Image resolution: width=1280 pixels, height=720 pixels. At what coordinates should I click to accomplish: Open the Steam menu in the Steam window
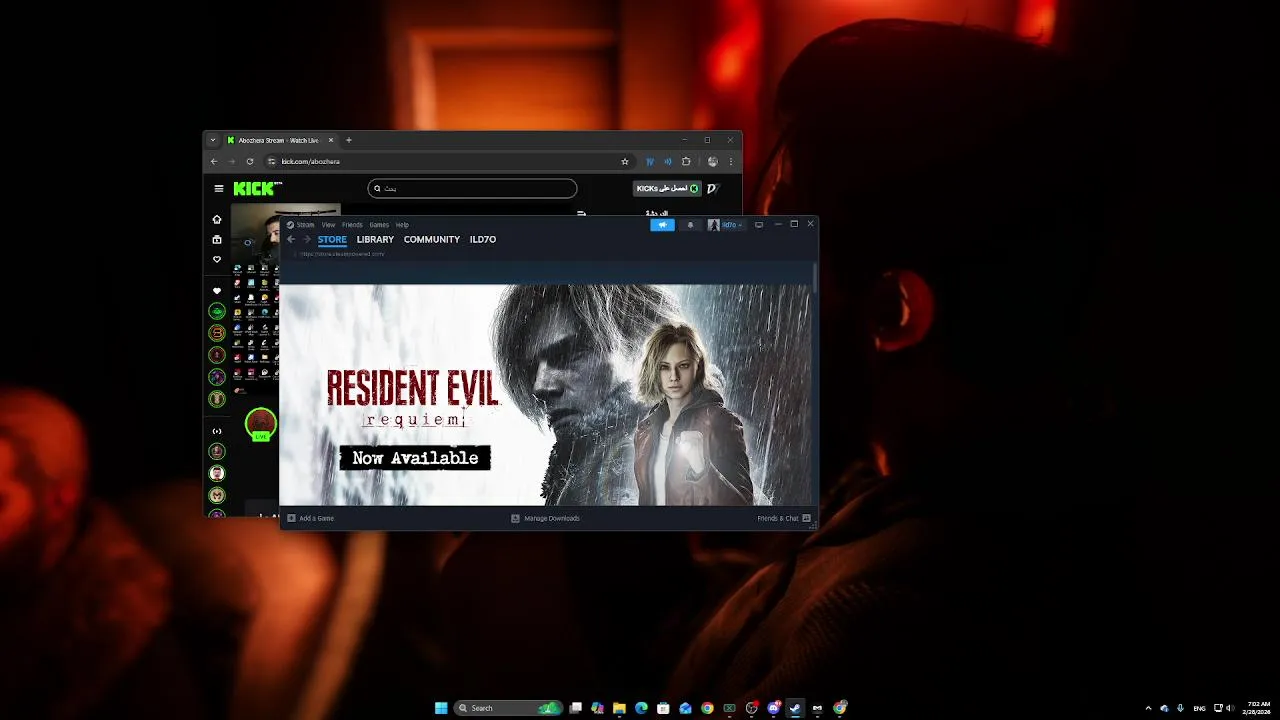[305, 225]
